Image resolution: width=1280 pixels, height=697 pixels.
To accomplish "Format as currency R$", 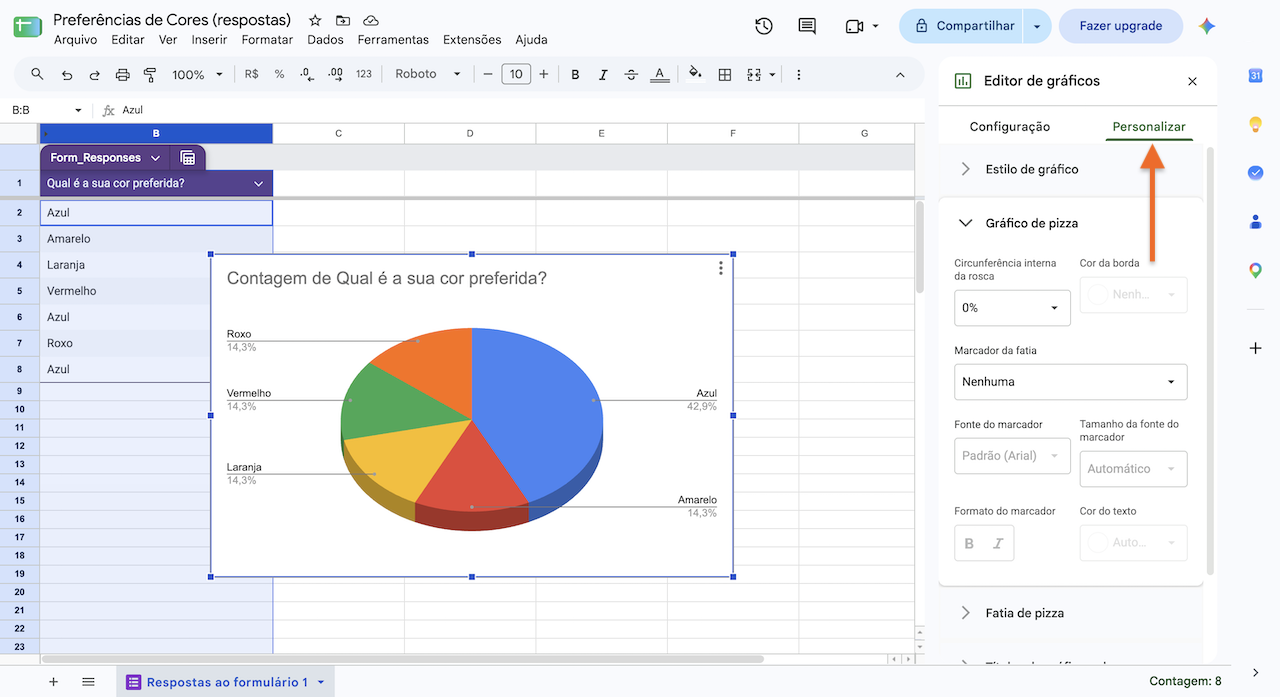I will click(x=251, y=74).
